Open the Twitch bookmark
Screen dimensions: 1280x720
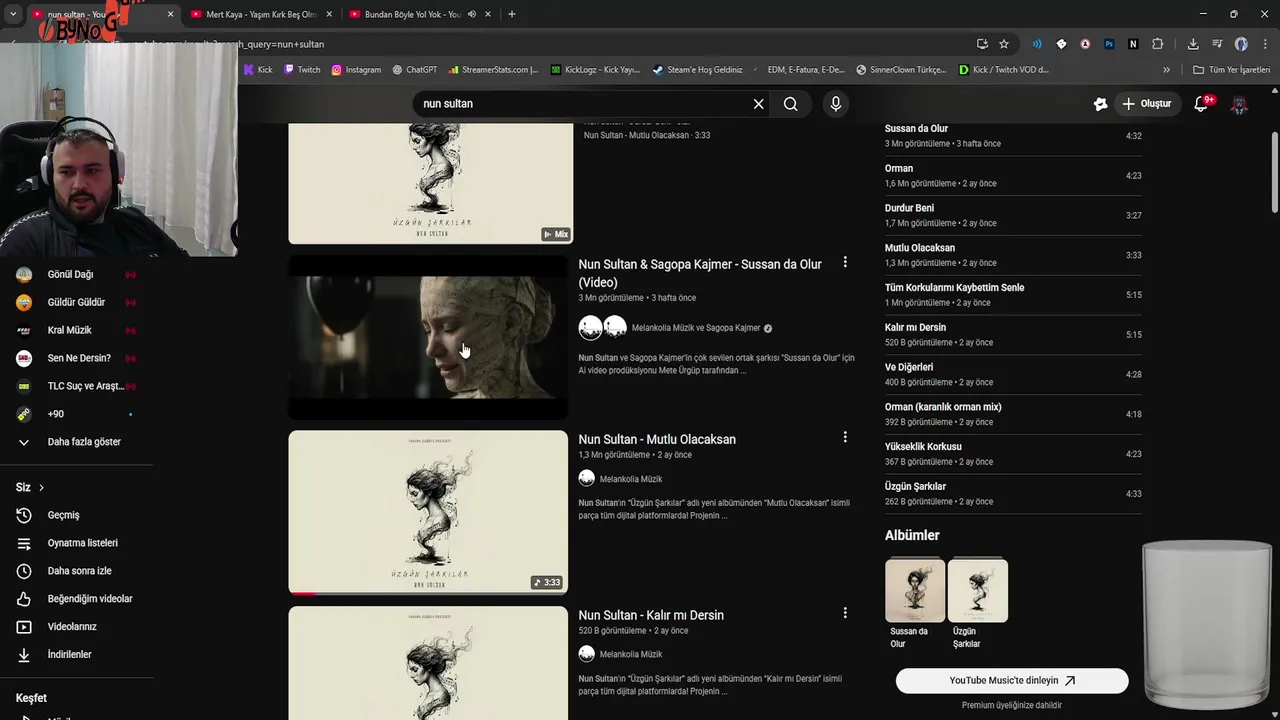302,70
